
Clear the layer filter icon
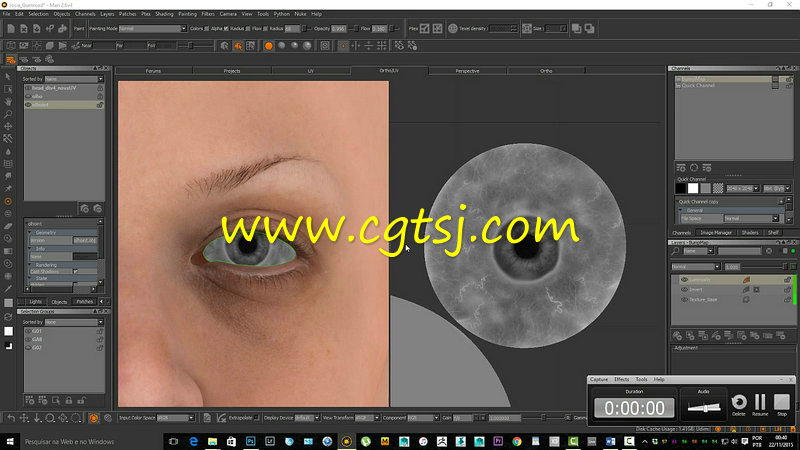[769, 251]
